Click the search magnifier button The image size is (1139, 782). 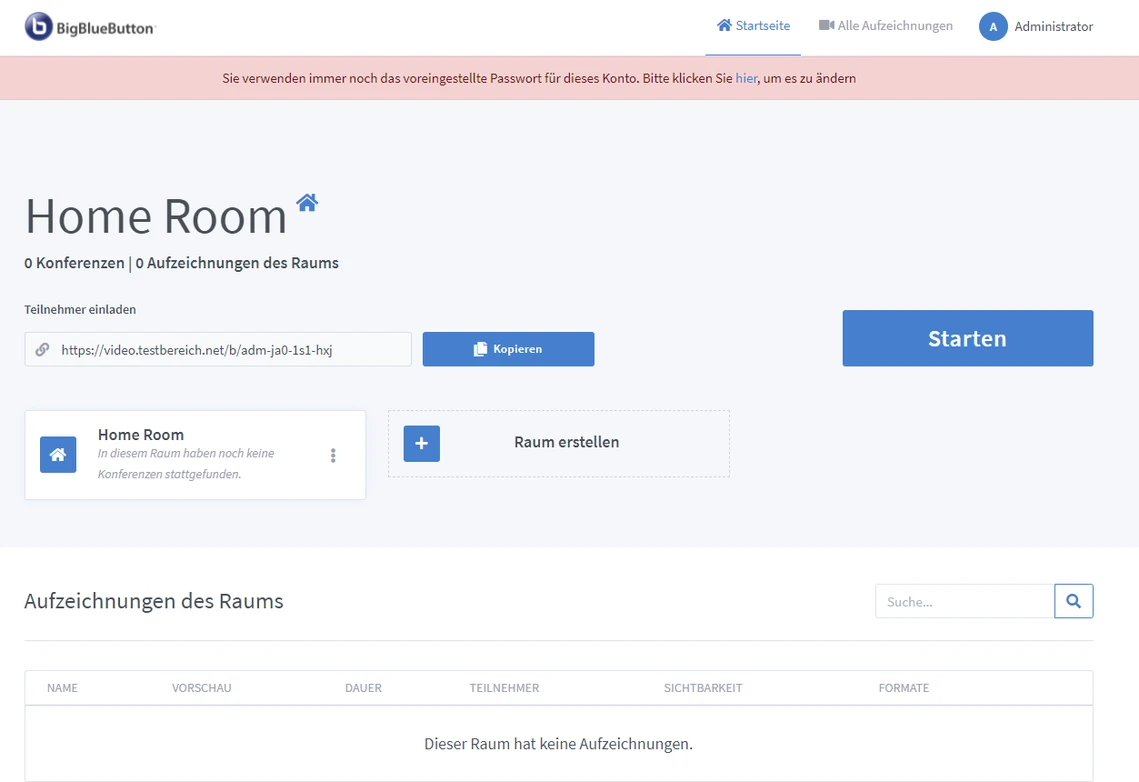tap(1073, 601)
